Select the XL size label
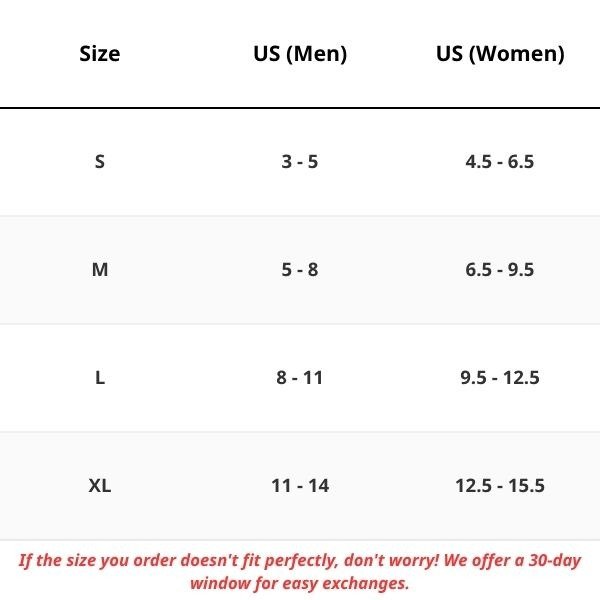The image size is (600, 600). point(99,486)
